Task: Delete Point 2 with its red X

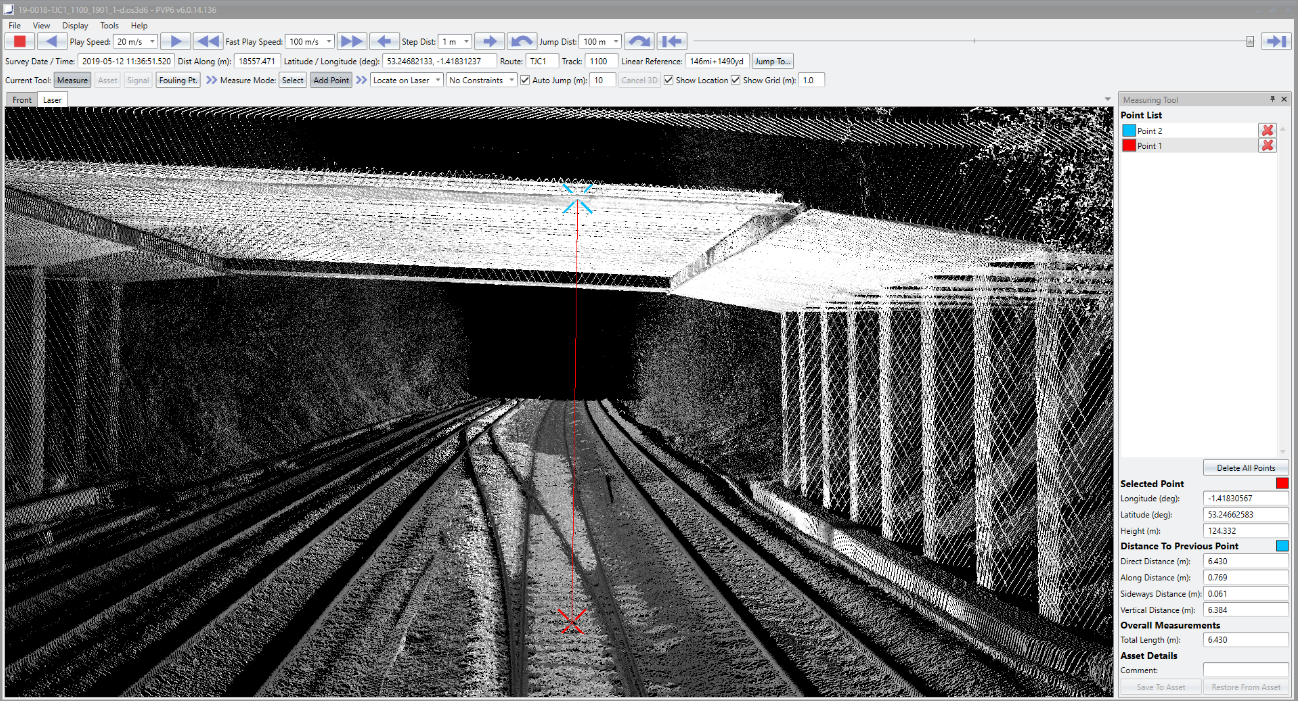Action: point(1267,131)
